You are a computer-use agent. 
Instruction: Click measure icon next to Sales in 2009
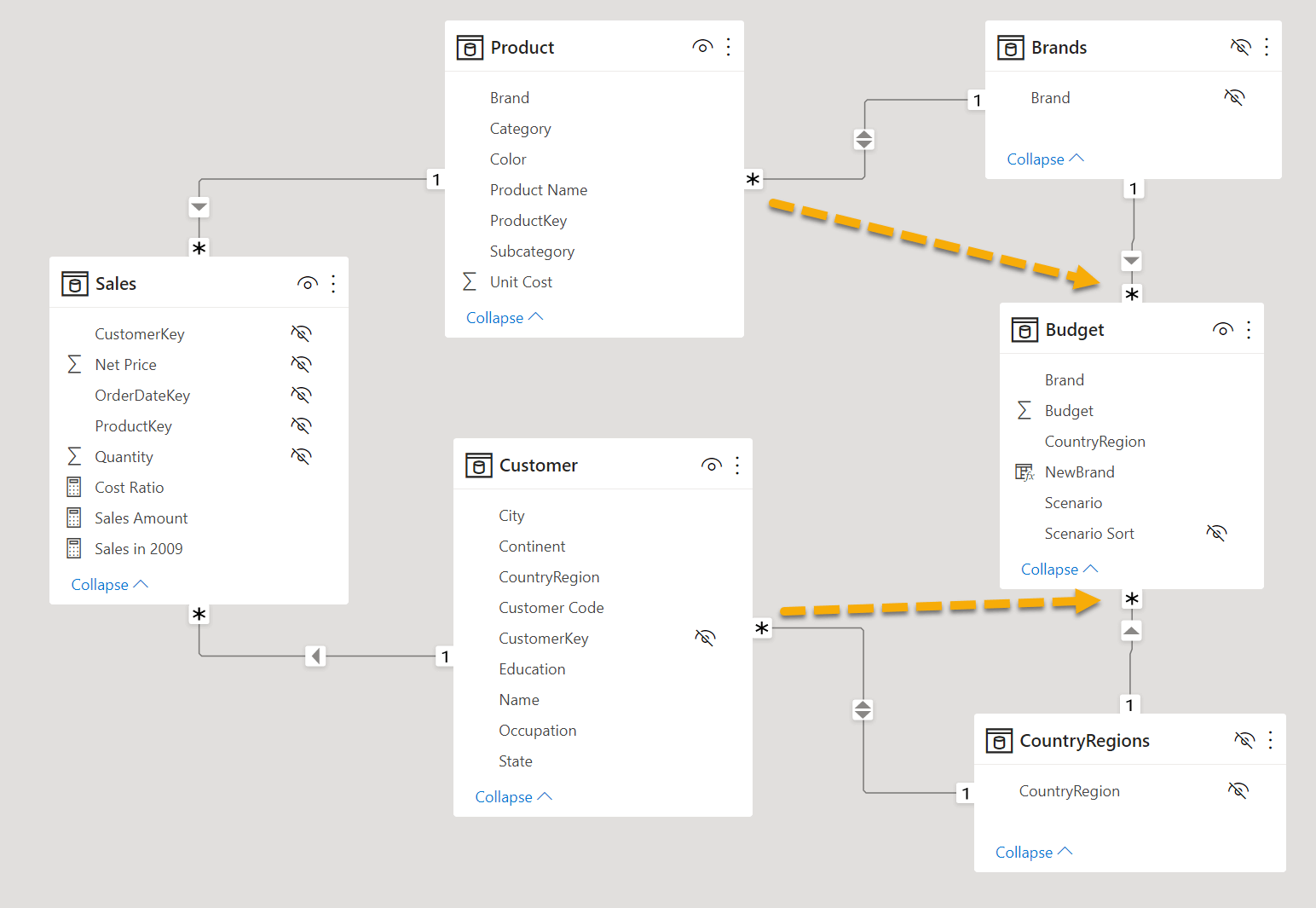click(74, 548)
